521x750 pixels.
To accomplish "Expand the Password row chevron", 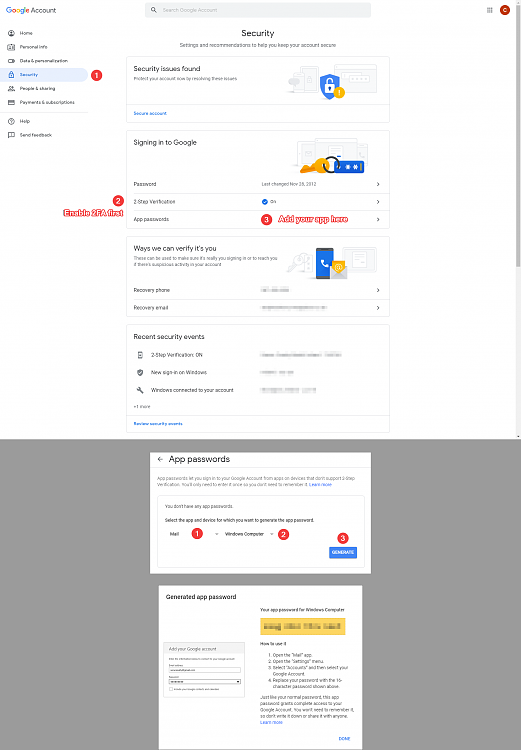I will click(x=378, y=184).
